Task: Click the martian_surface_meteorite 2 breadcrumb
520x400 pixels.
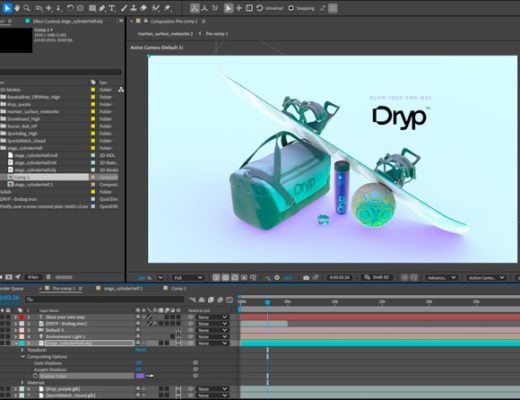Action: click(x=166, y=34)
